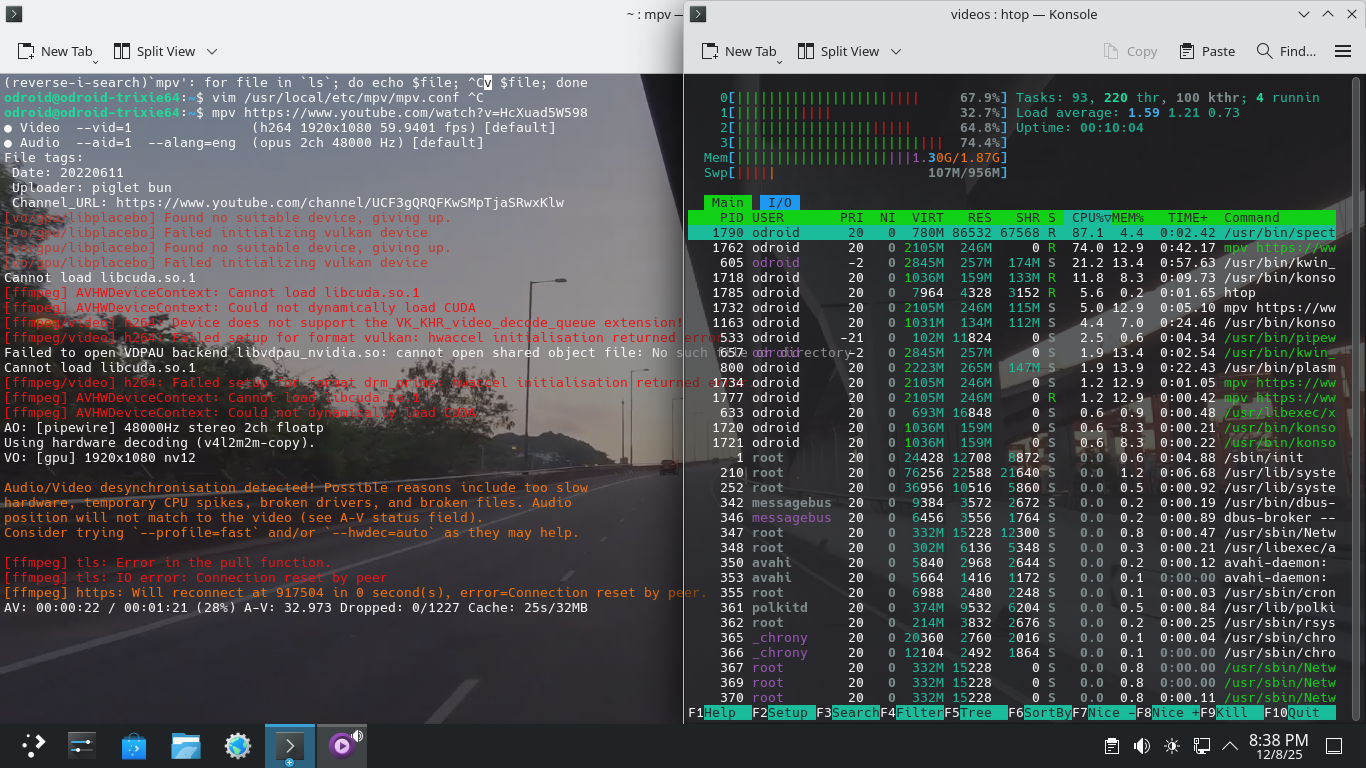Open Split View dropdown in htop Konsole

(x=896, y=51)
